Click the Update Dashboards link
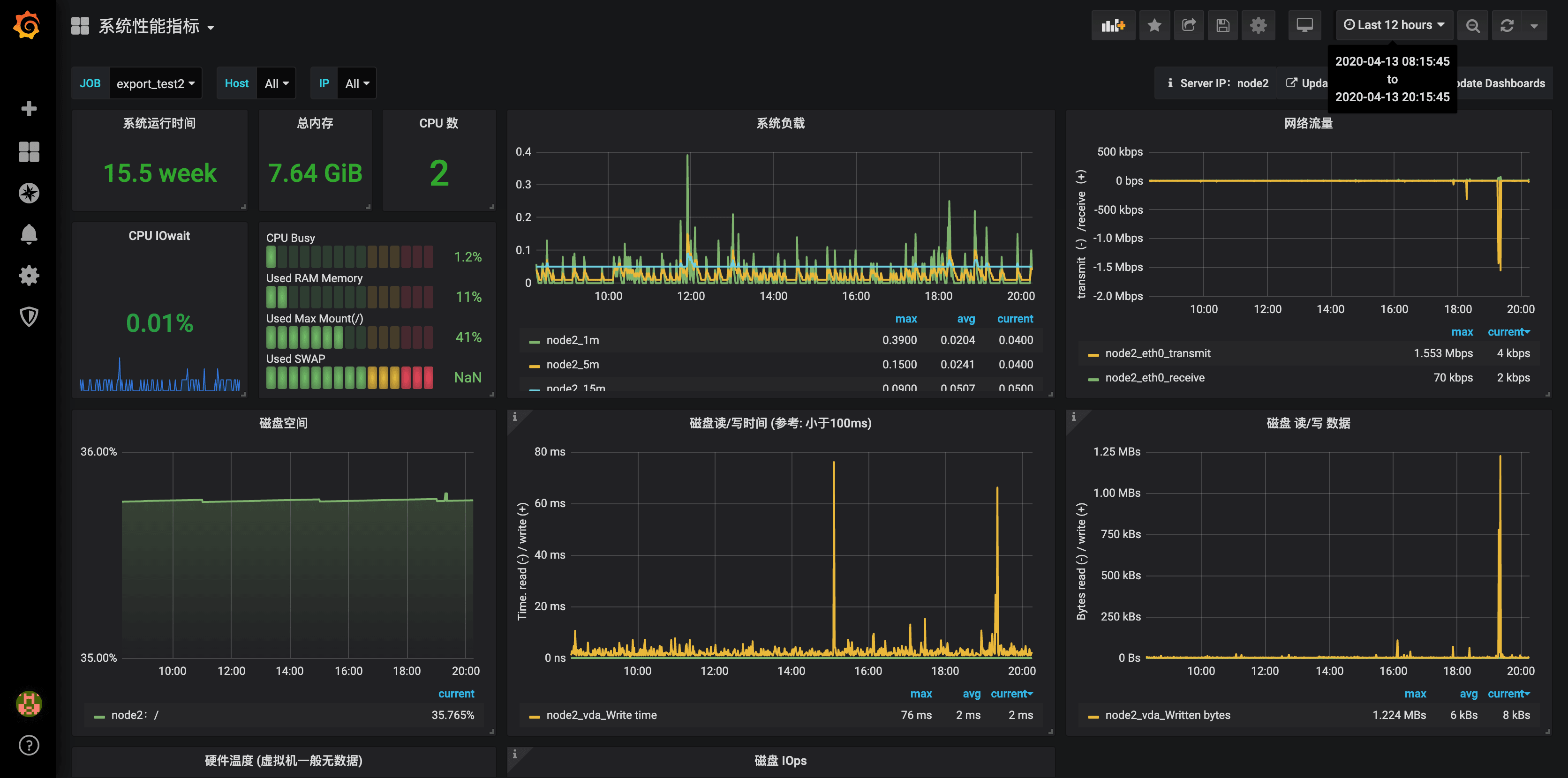This screenshot has height=778, width=1568. pyautogui.click(x=1501, y=83)
